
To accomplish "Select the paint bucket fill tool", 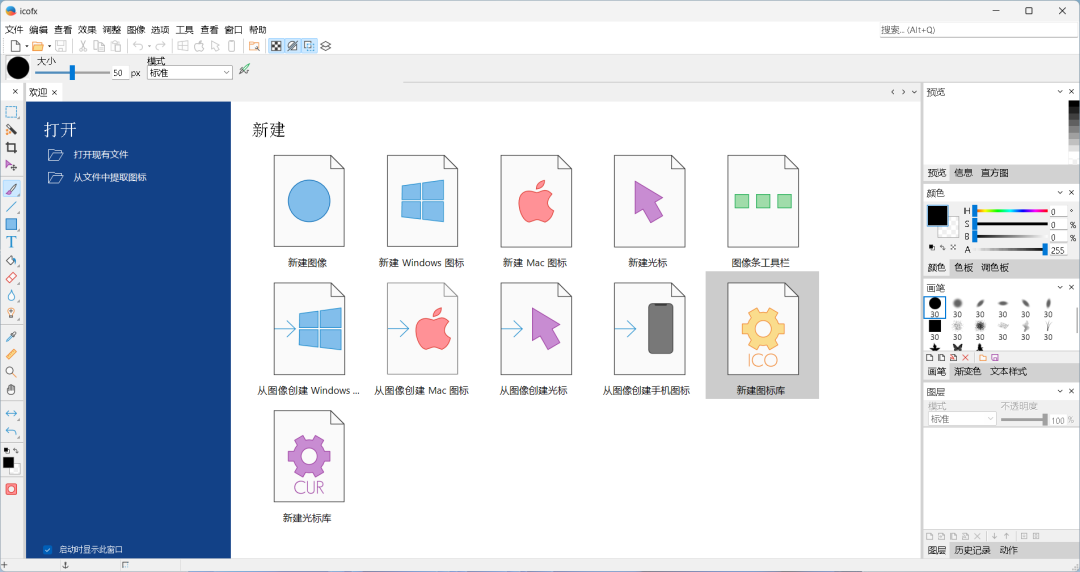I will [11, 261].
